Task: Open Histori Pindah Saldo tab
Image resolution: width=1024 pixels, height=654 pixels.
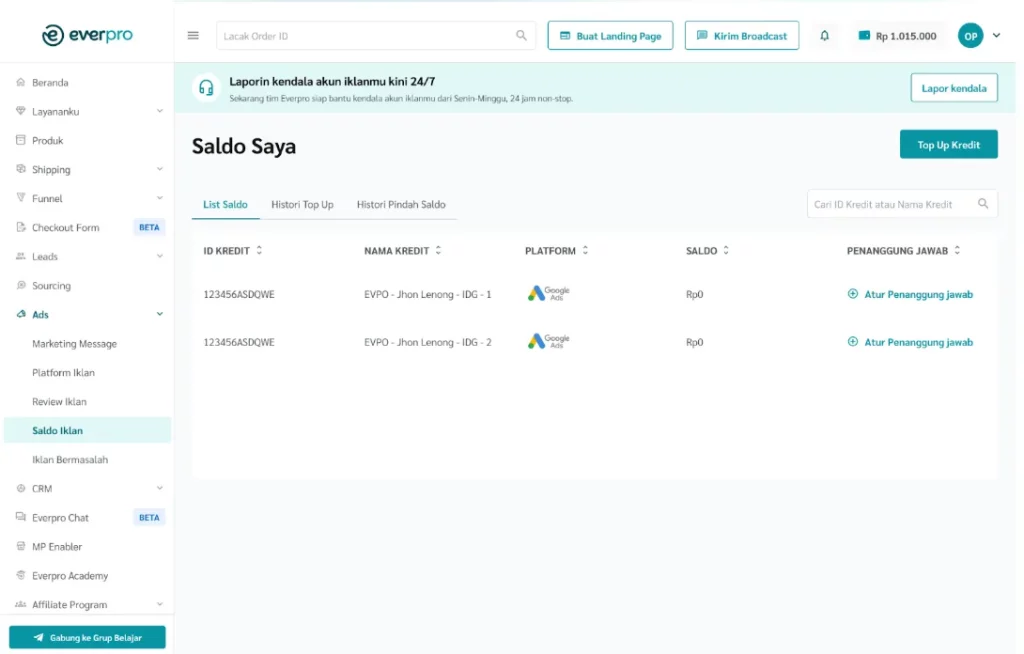Action: coord(401,205)
